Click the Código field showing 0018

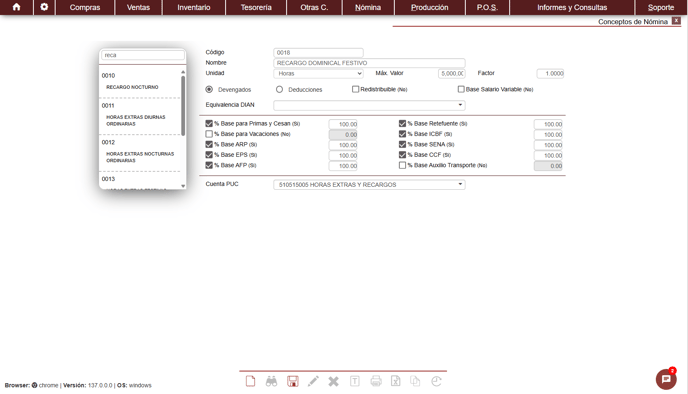pos(318,52)
